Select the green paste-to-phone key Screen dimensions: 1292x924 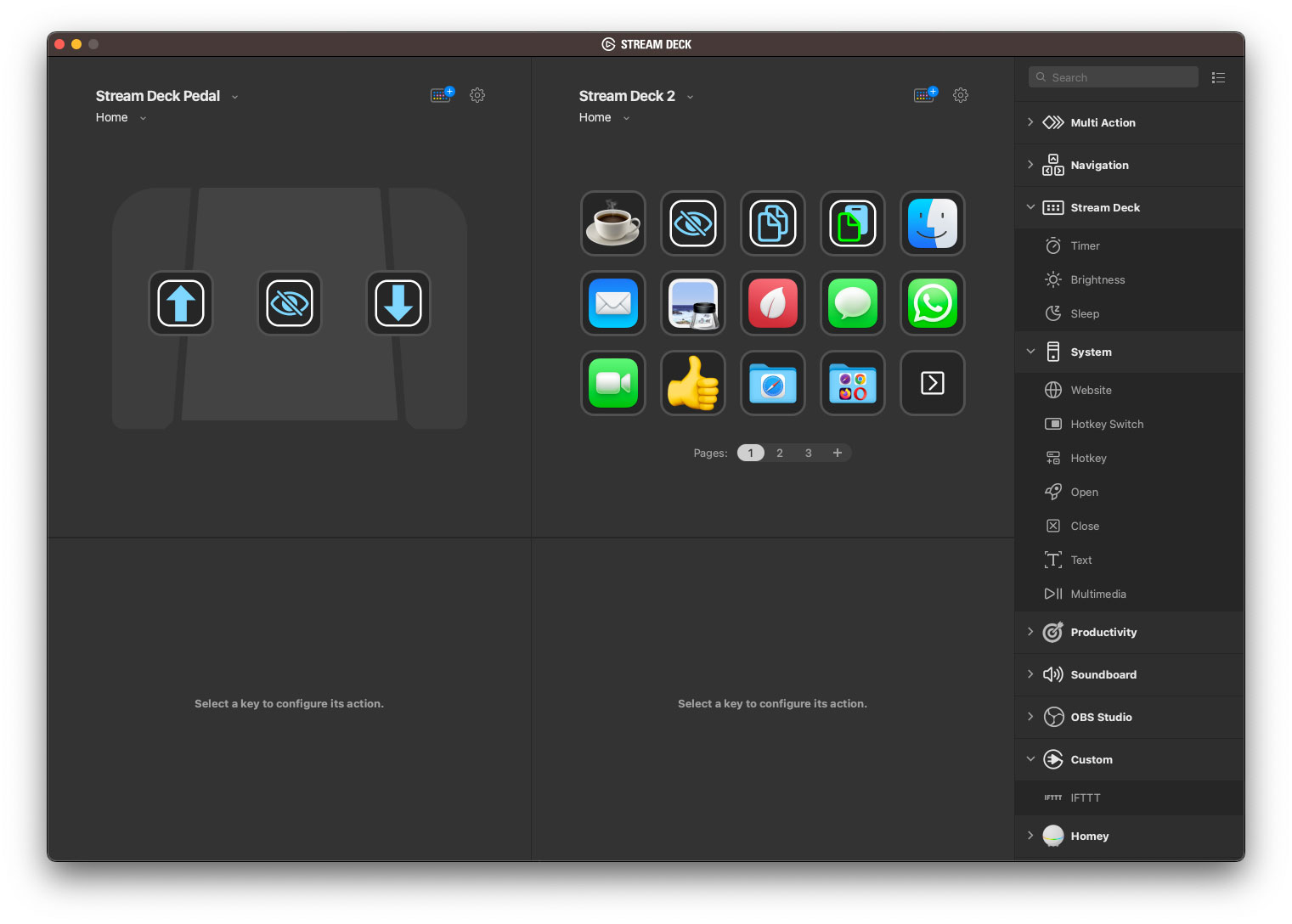[853, 223]
